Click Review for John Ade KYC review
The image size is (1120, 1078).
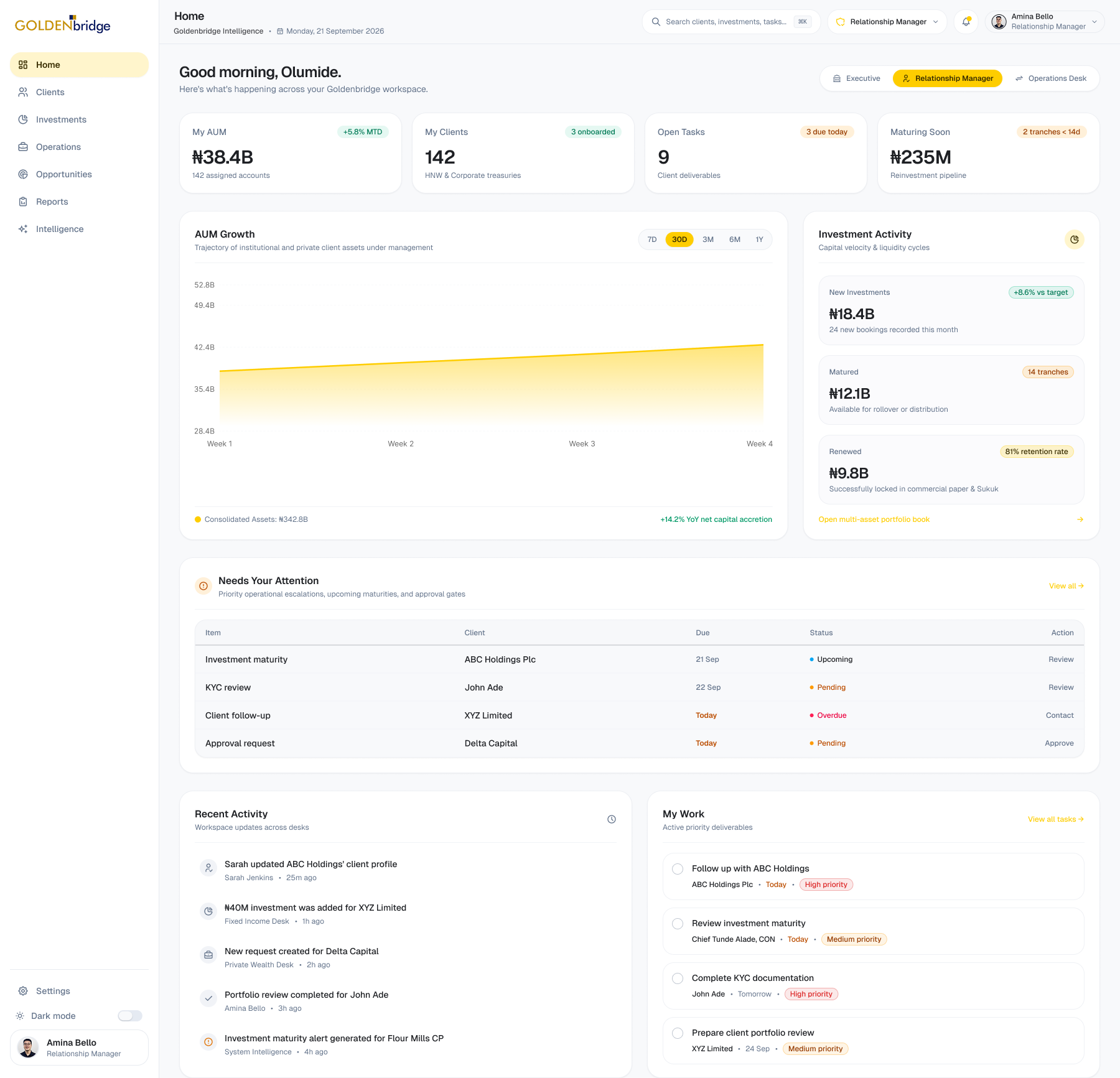point(1062,687)
